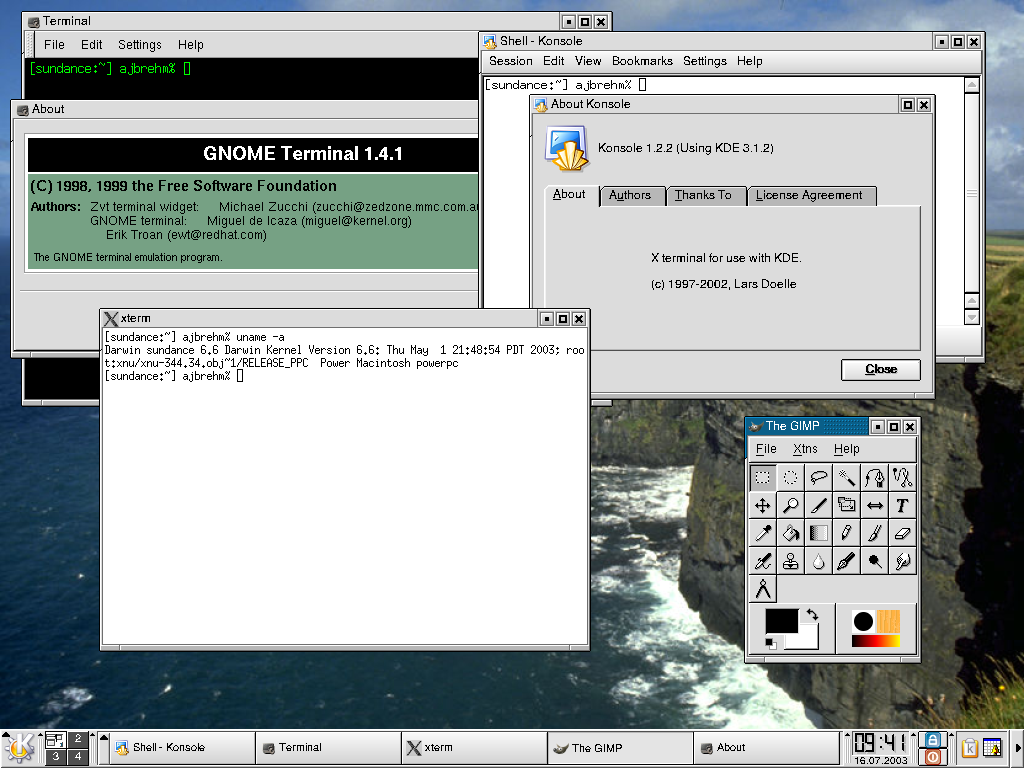Image resolution: width=1024 pixels, height=768 pixels.
Task: Switch to virtual desktop 4 in pager
Action: (x=78, y=757)
